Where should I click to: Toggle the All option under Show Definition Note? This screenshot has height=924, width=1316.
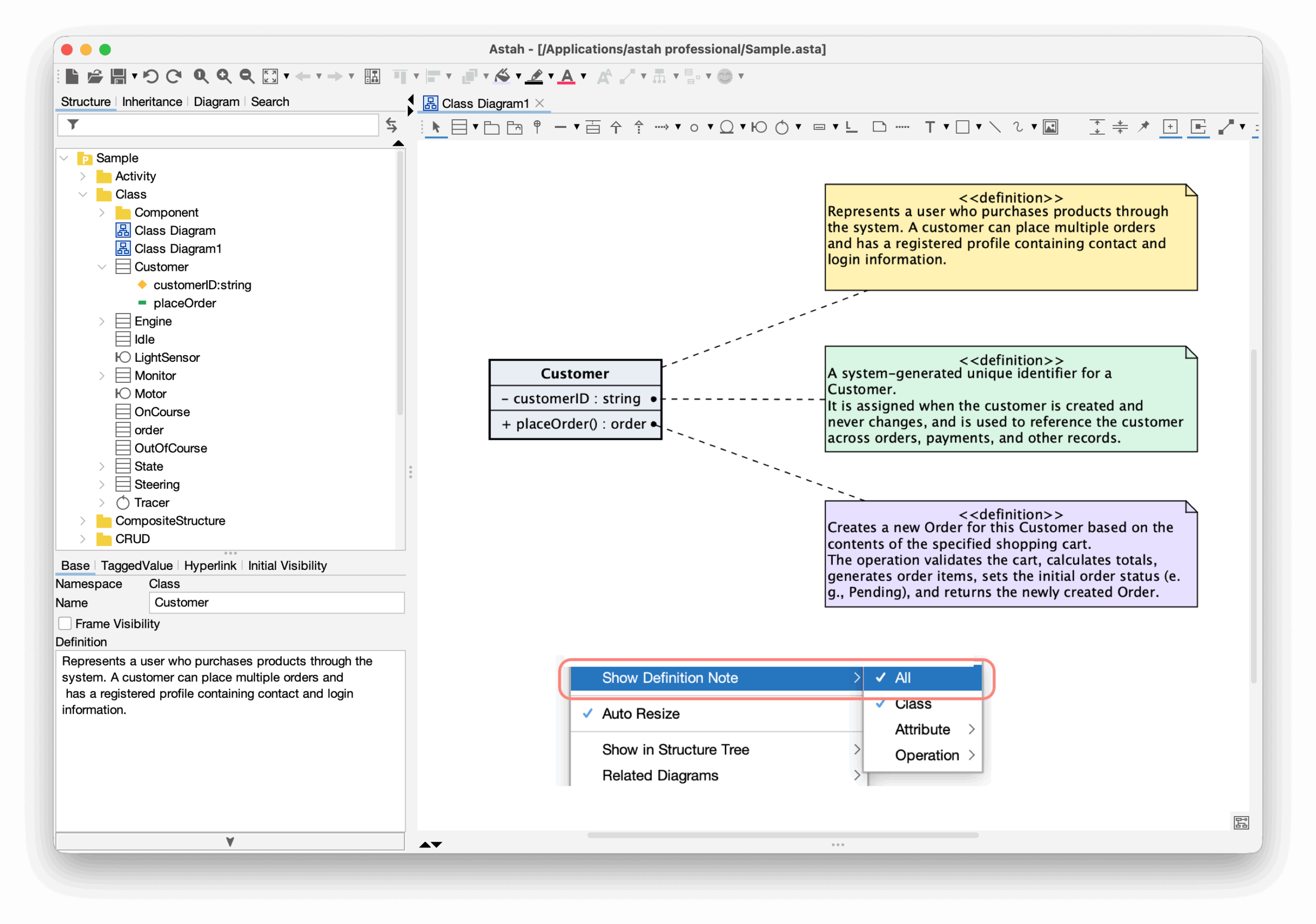tap(902, 678)
